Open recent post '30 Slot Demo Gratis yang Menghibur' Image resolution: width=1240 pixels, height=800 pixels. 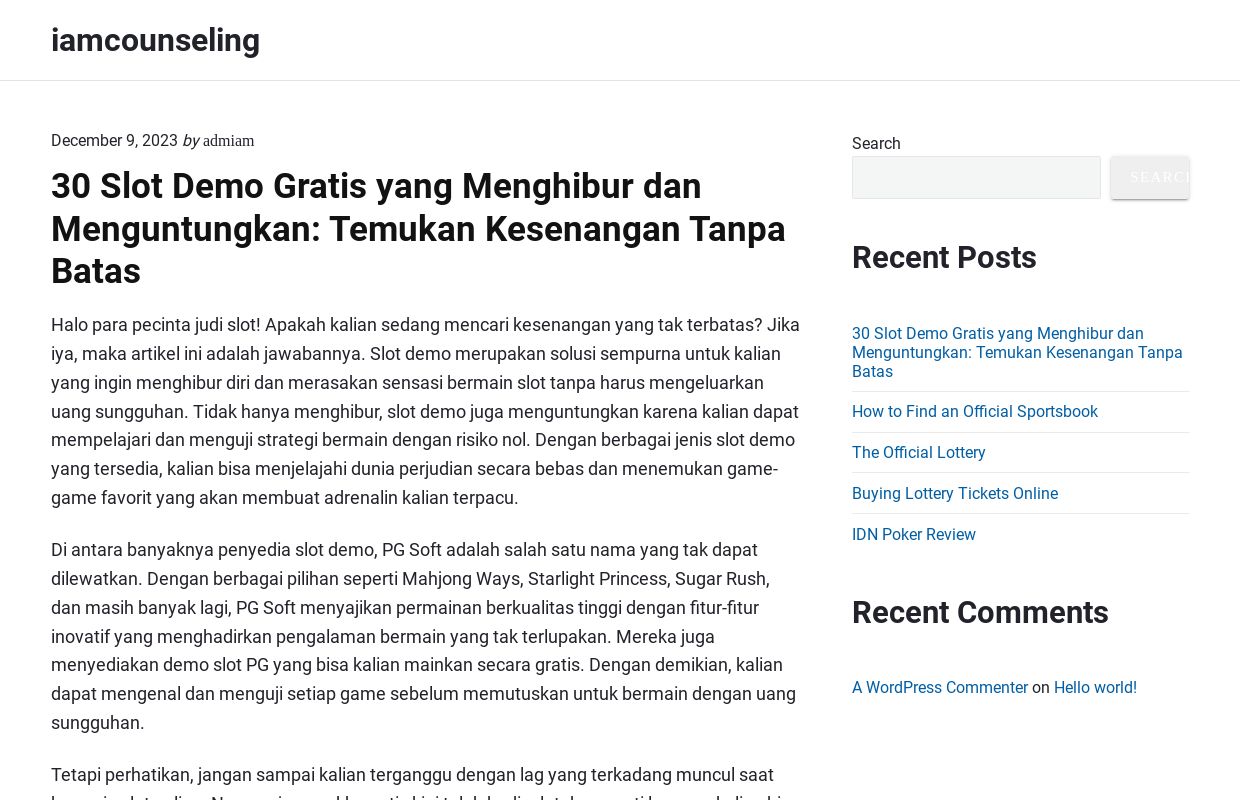tap(1017, 352)
